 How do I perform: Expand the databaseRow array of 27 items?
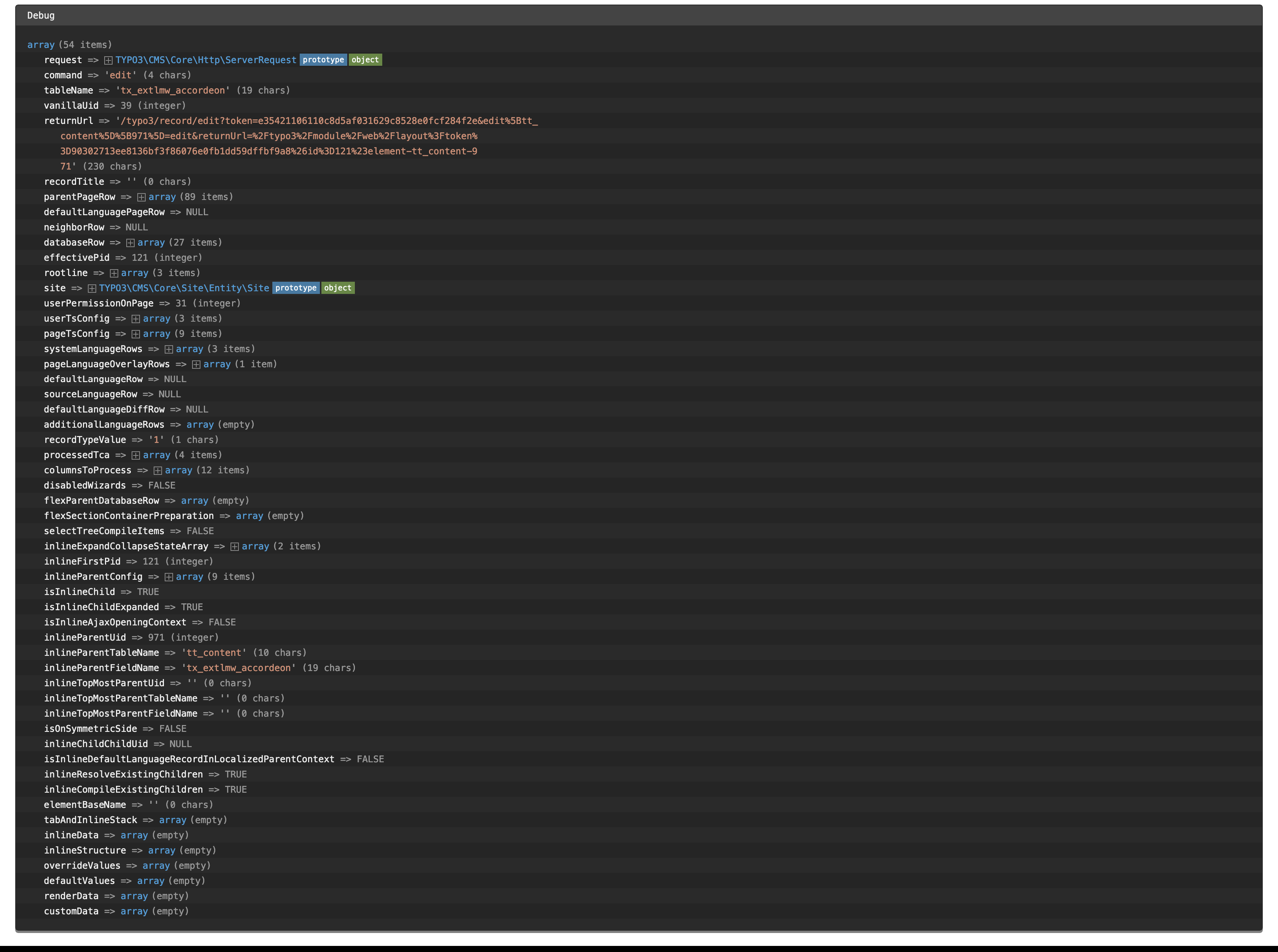130,243
